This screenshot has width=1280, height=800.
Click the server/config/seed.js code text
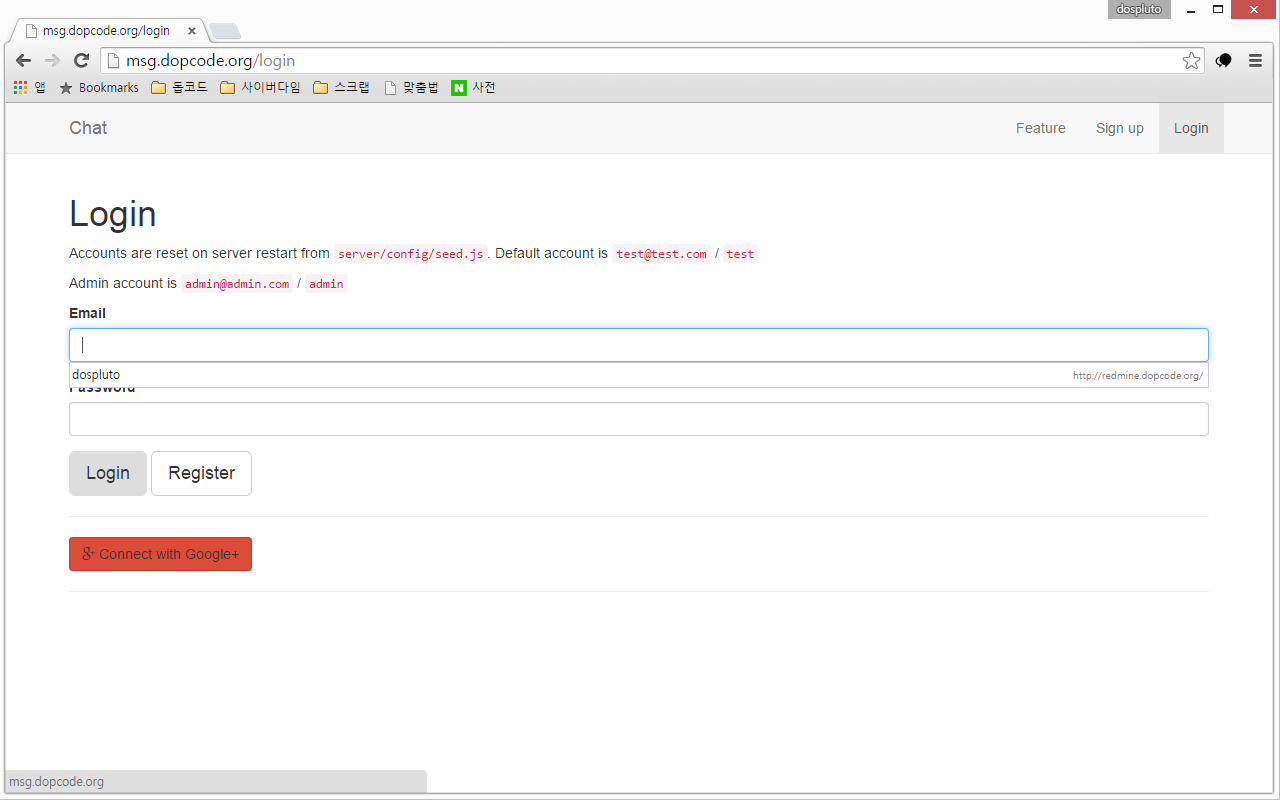click(411, 254)
